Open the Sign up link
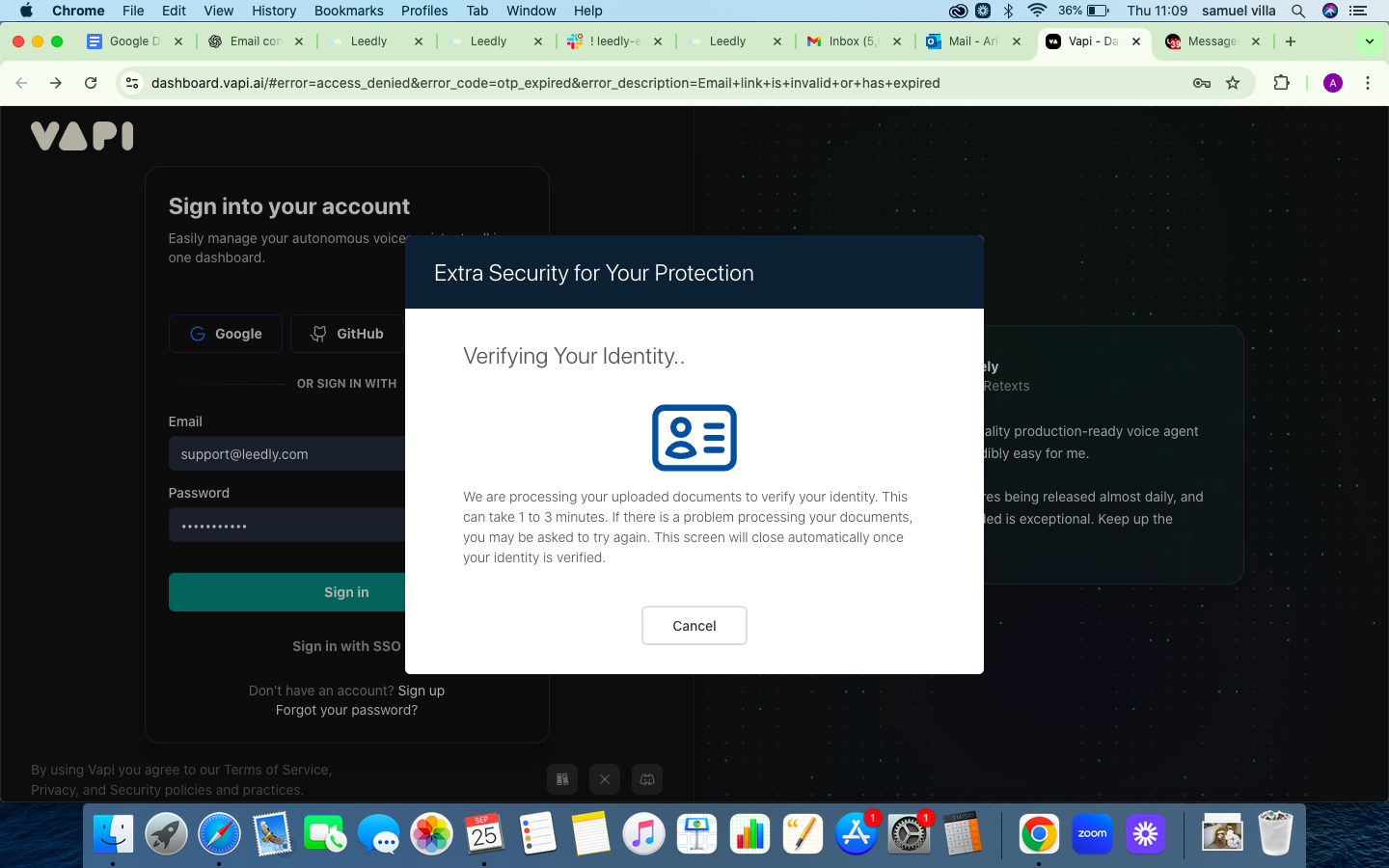The image size is (1389, 868). (422, 691)
